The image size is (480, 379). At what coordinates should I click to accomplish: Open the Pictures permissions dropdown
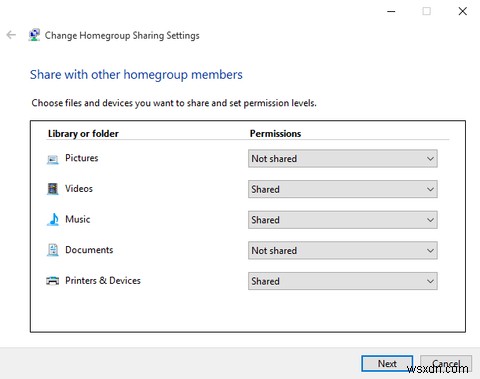(343, 159)
